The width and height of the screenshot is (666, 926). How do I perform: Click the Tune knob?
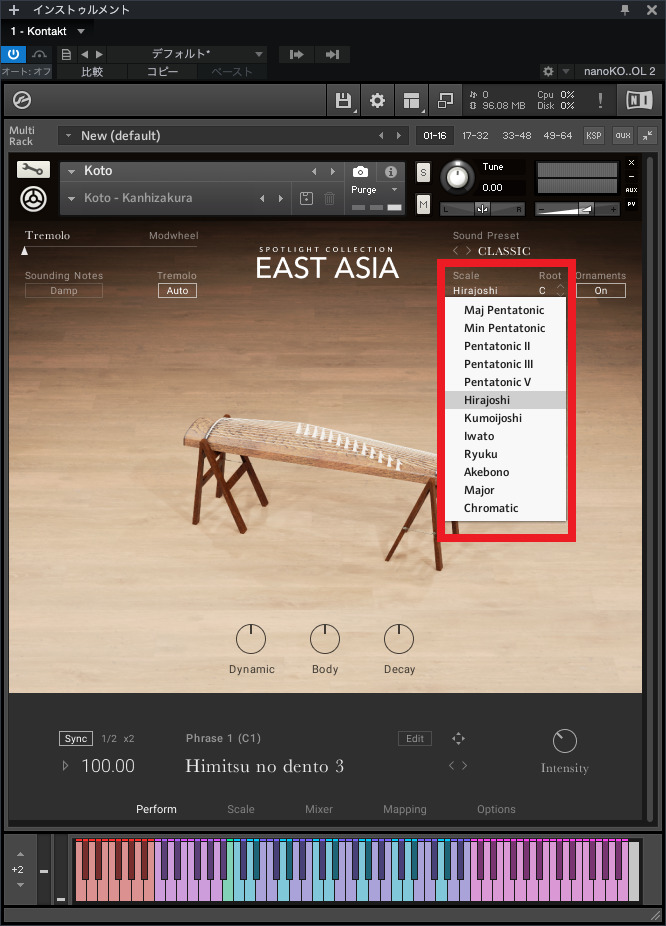(x=457, y=177)
